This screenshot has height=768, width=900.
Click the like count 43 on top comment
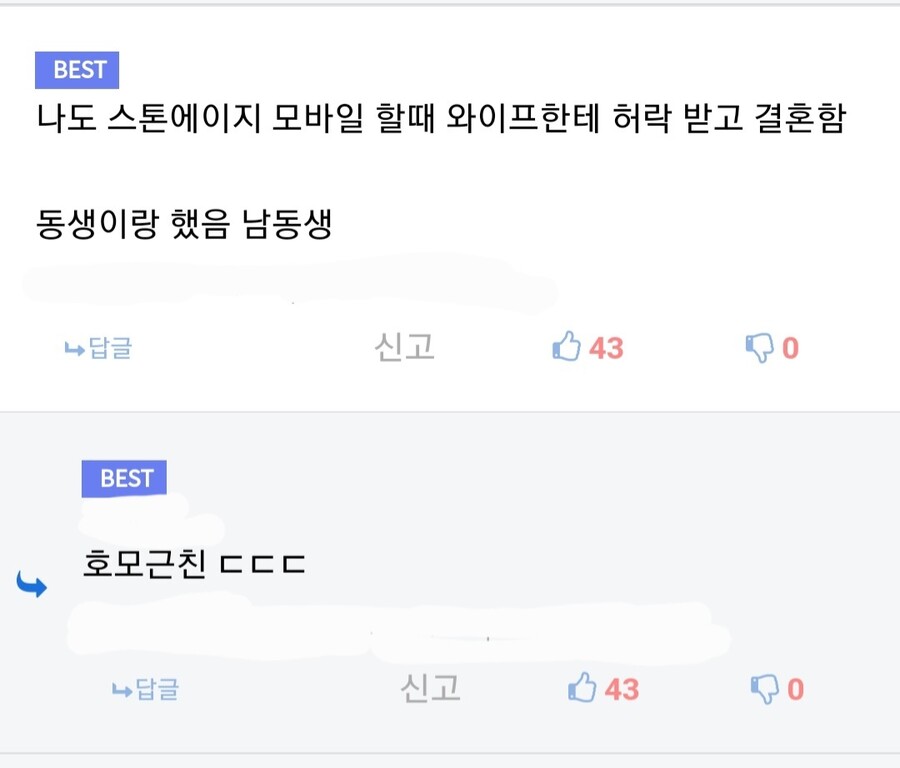(605, 348)
